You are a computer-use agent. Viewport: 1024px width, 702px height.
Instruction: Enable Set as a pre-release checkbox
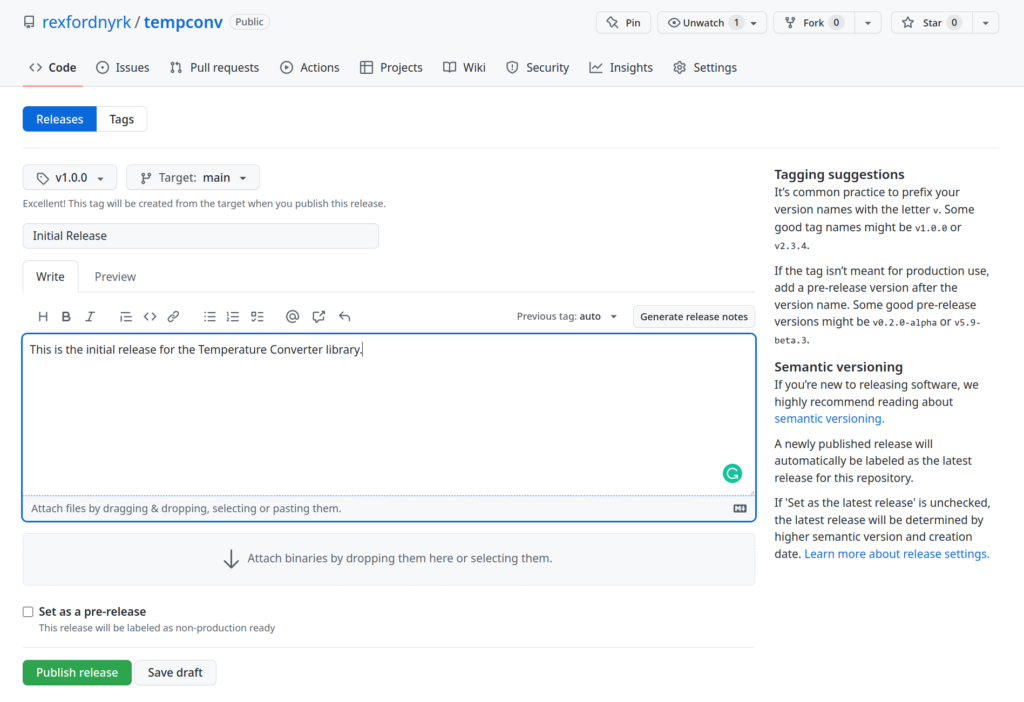[28, 612]
